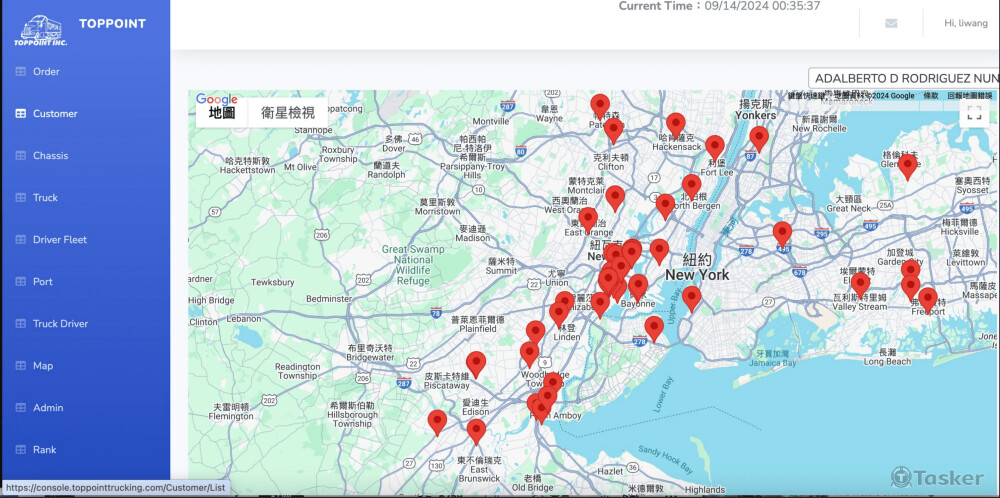Click the map pin near North Bergen
Image resolution: width=1000 pixels, height=498 pixels.
tap(691, 187)
